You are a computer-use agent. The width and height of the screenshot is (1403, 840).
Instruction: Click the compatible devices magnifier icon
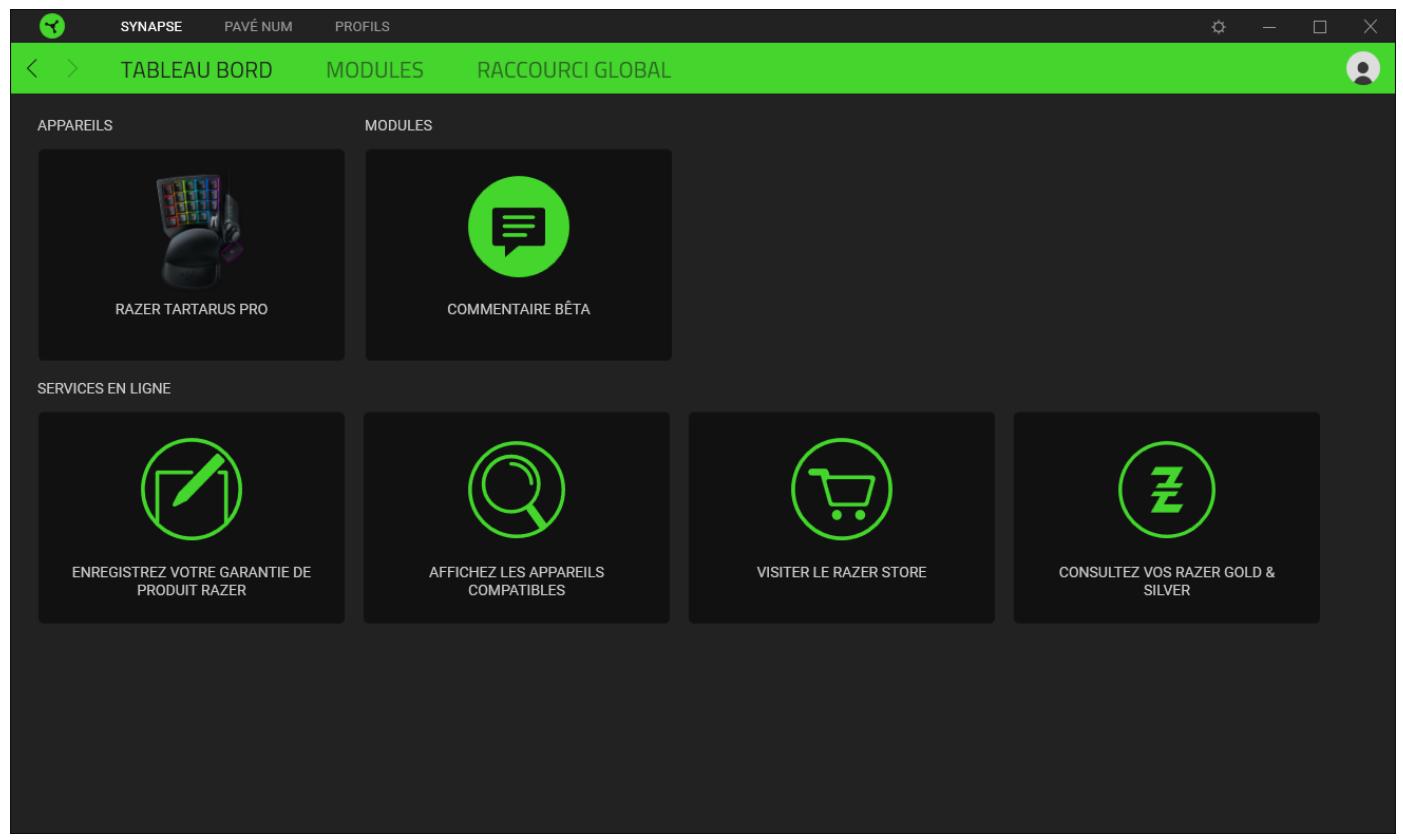(516, 489)
